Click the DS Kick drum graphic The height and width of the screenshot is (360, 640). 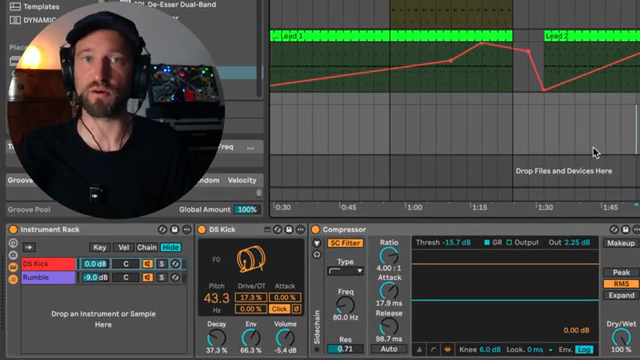click(251, 259)
